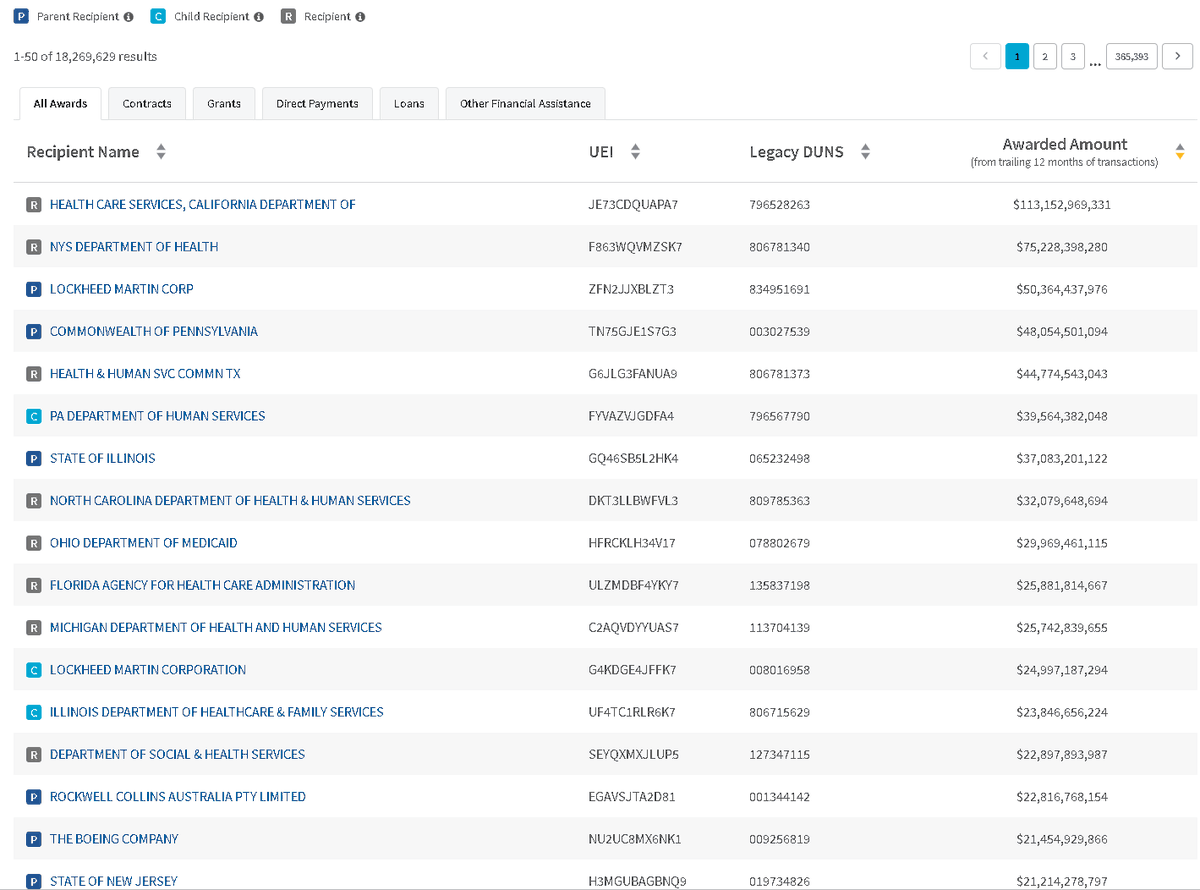Click C badge beside Lockheed Martin Corporation
The image size is (1200, 890).
tap(33, 670)
